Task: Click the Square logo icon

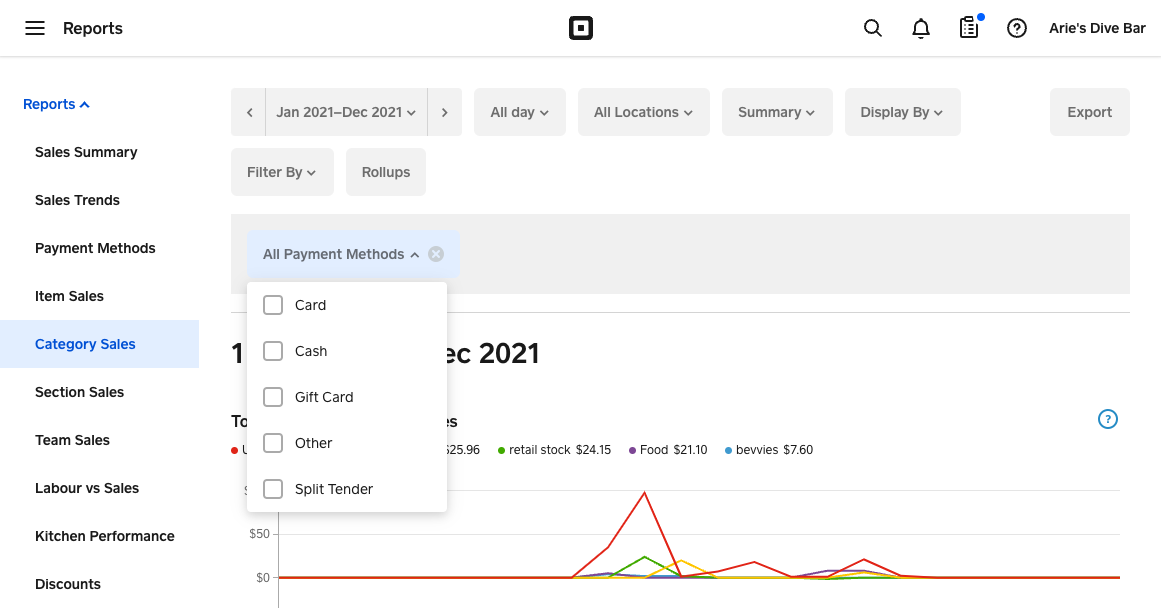Action: tap(581, 28)
